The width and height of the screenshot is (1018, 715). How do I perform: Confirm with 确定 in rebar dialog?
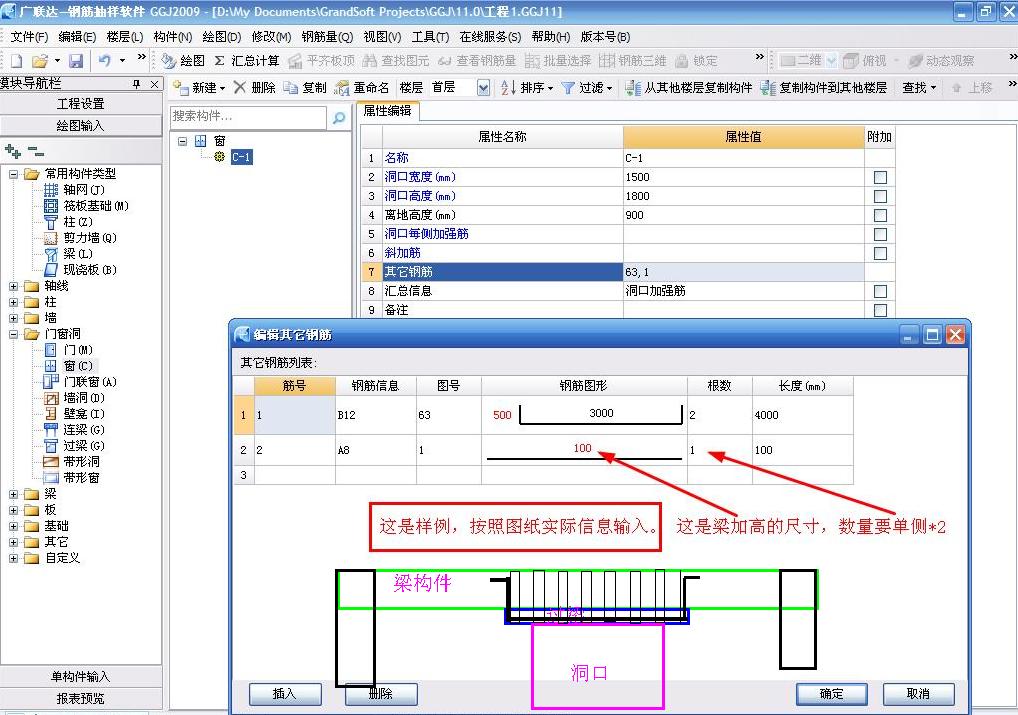(831, 694)
